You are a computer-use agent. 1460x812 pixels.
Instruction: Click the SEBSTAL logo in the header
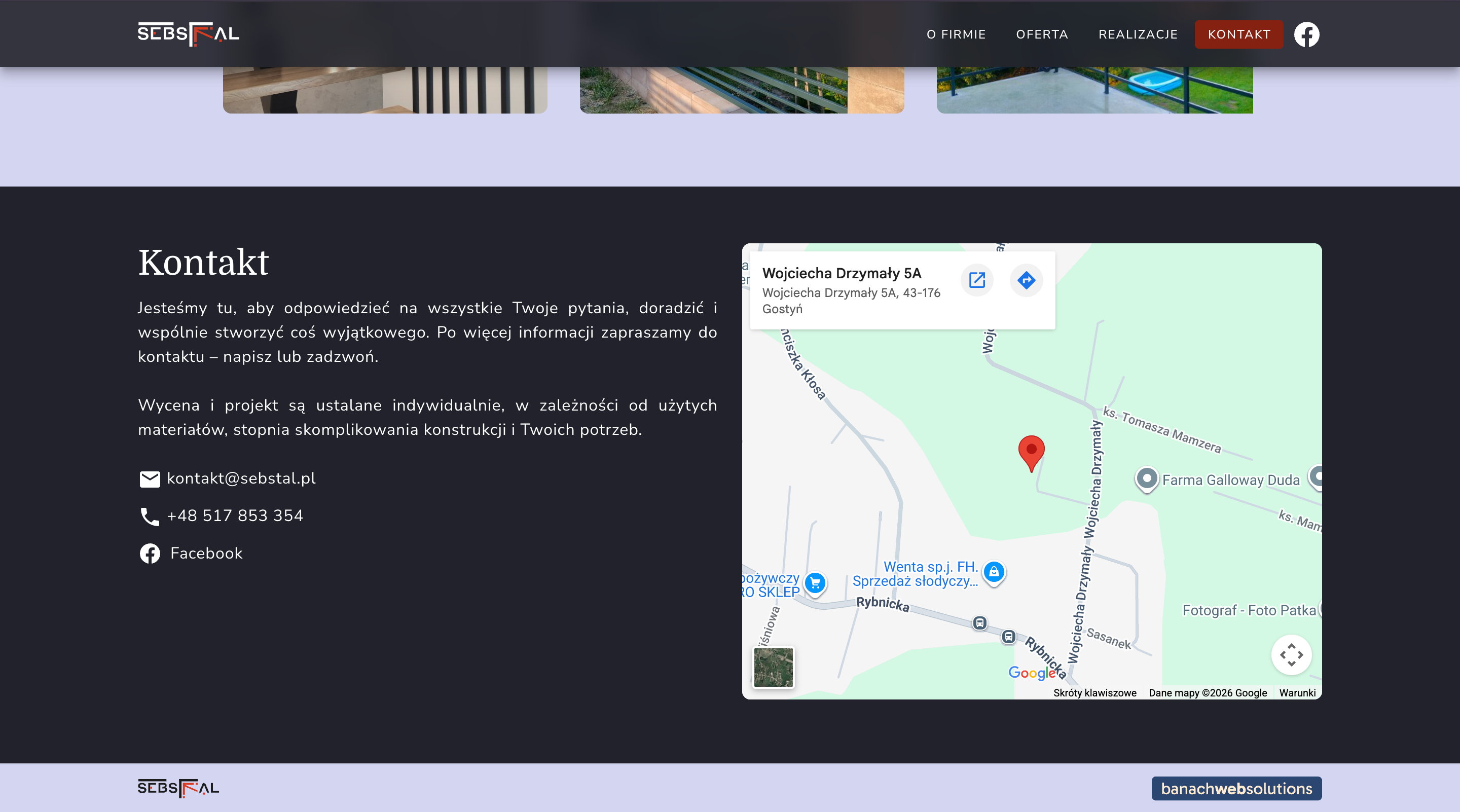[x=188, y=34]
